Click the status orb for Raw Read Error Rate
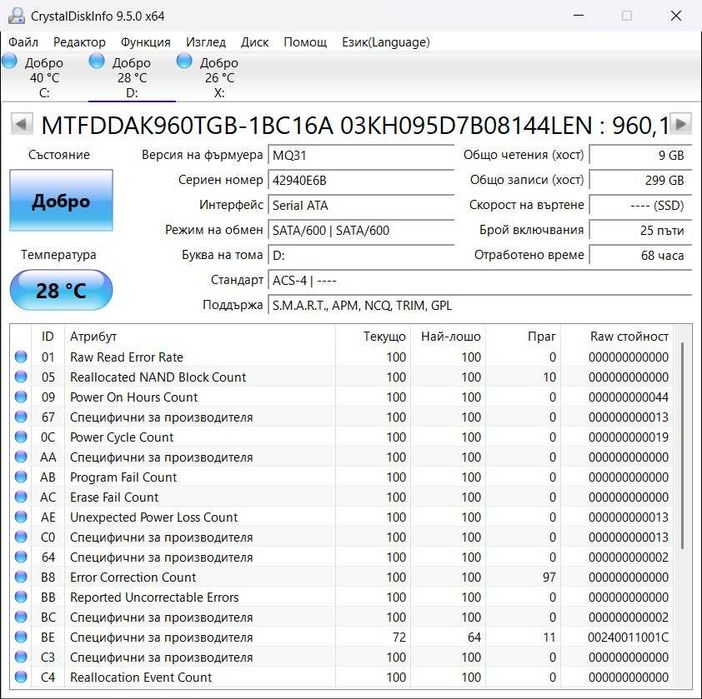This screenshot has width=702, height=699. (21, 357)
